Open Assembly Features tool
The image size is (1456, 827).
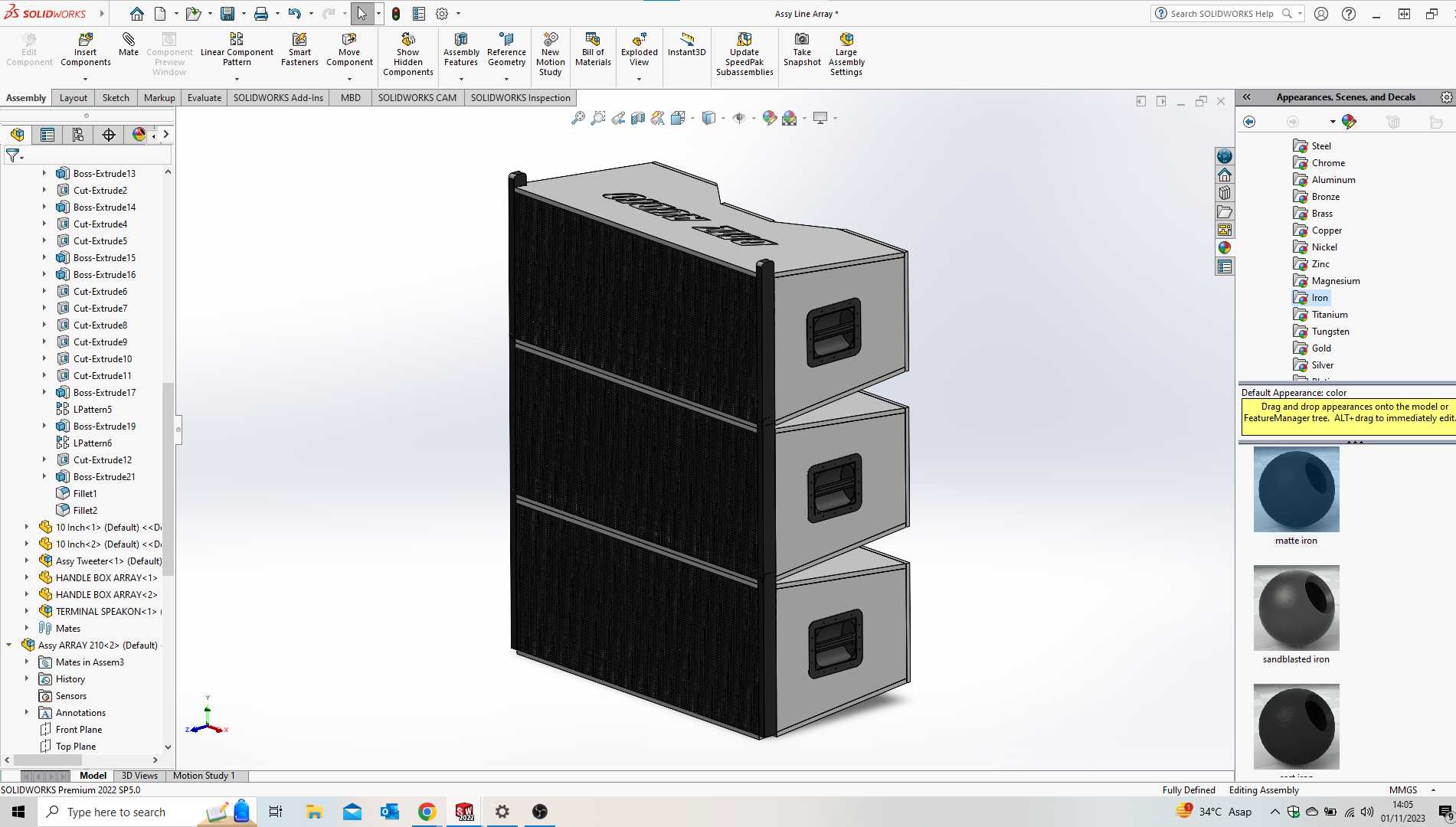[461, 50]
